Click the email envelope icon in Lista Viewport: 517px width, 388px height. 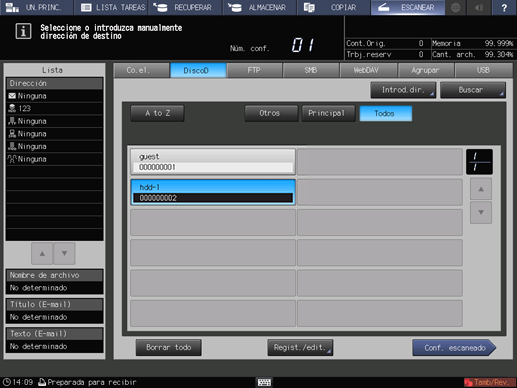pos(12,96)
